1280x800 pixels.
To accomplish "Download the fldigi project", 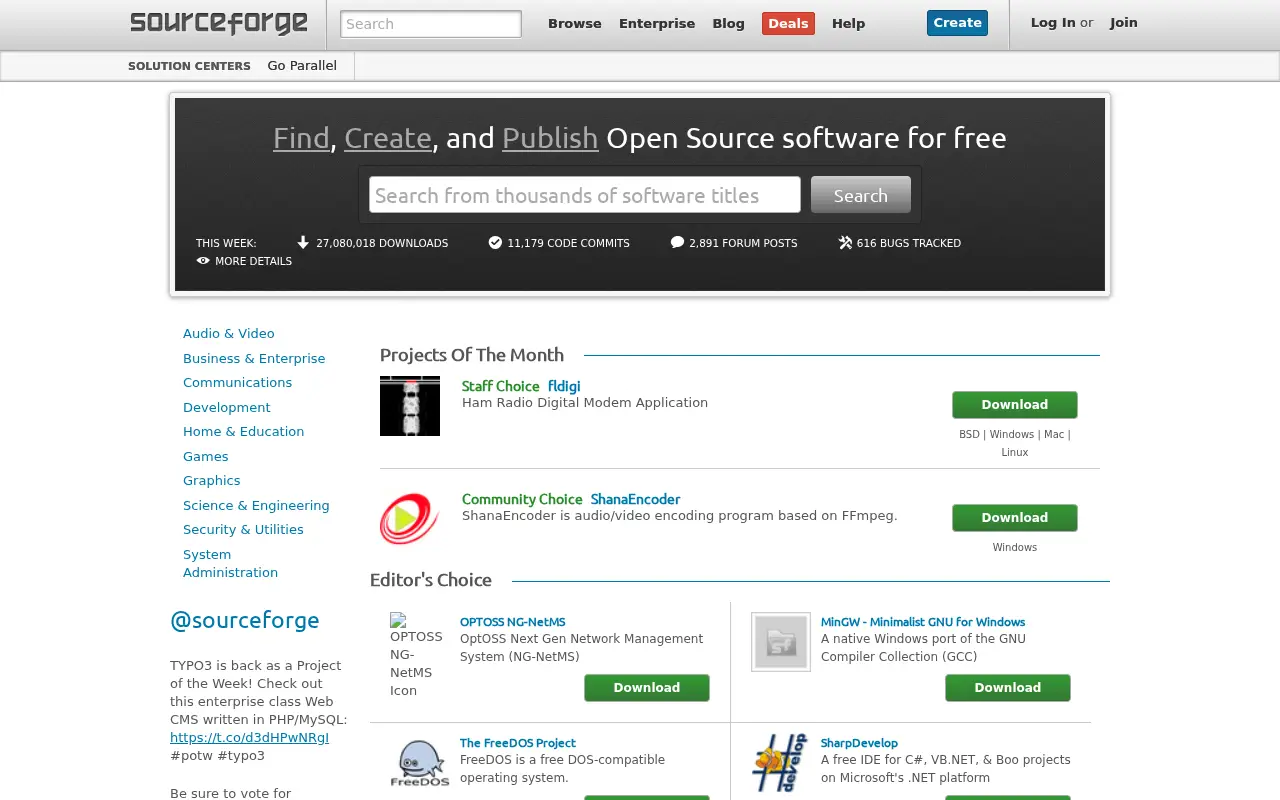I will point(1015,405).
